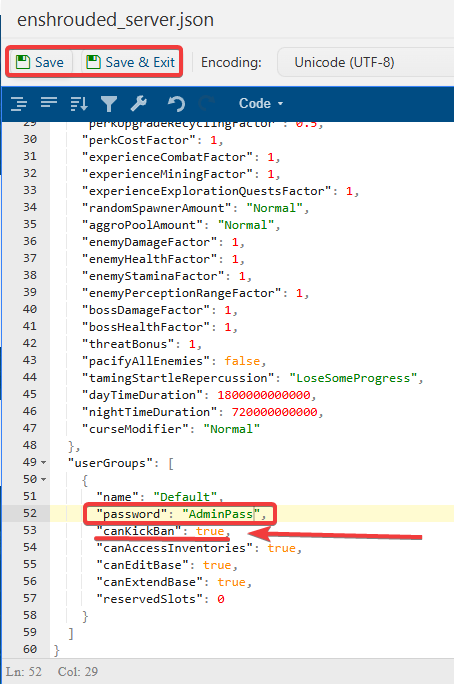Click the "userGroups" key
The image size is (454, 684).
click(x=110, y=463)
